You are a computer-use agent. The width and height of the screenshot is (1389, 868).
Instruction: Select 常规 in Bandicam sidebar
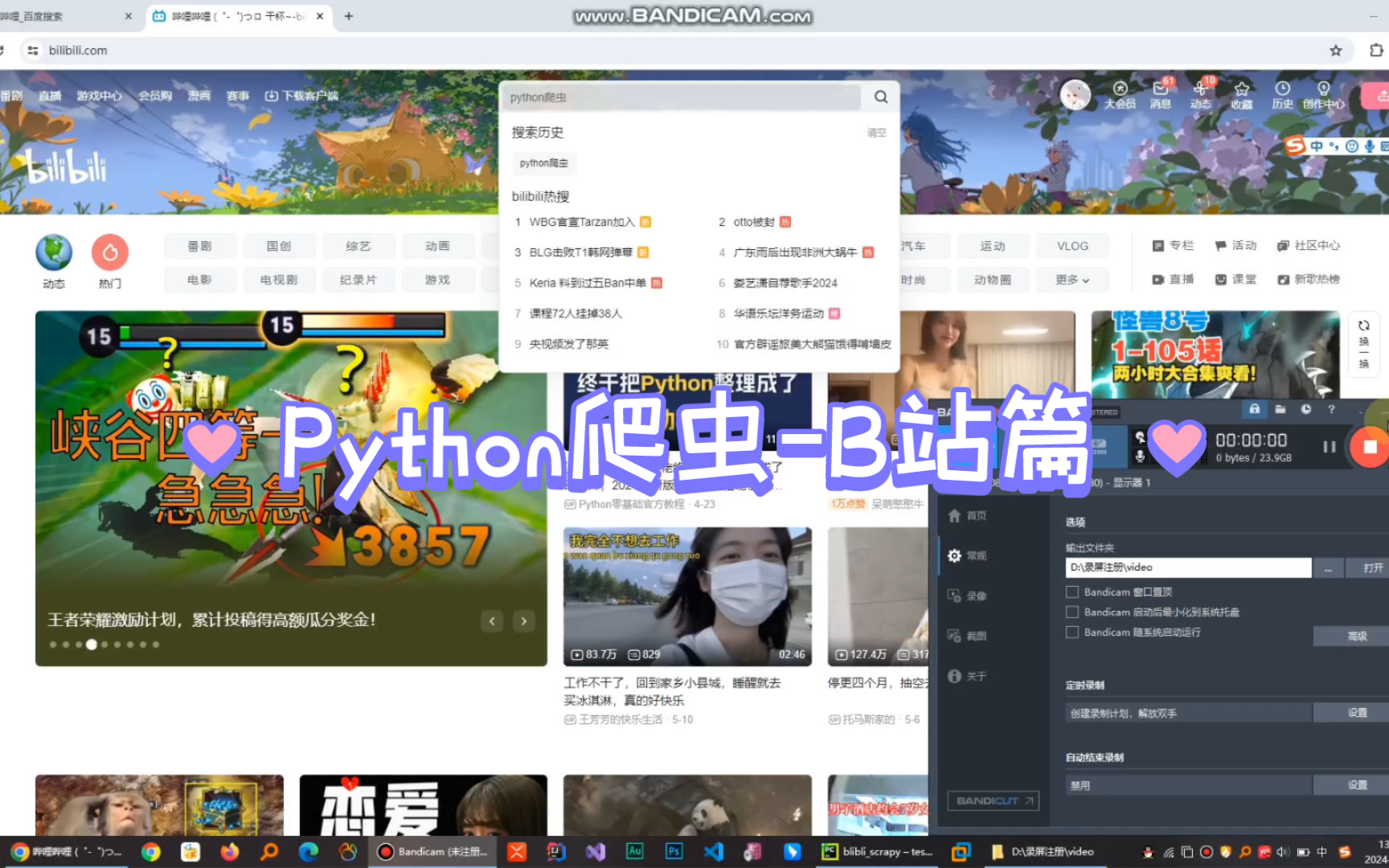[x=968, y=556]
